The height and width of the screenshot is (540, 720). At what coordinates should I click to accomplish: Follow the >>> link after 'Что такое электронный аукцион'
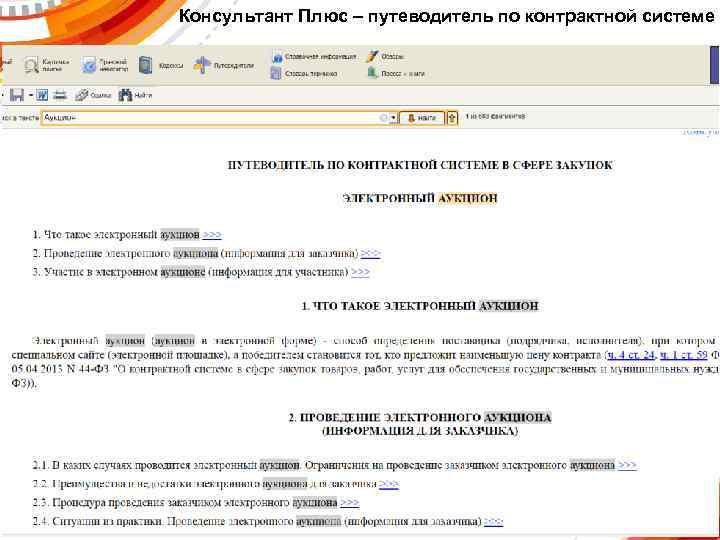coord(212,235)
